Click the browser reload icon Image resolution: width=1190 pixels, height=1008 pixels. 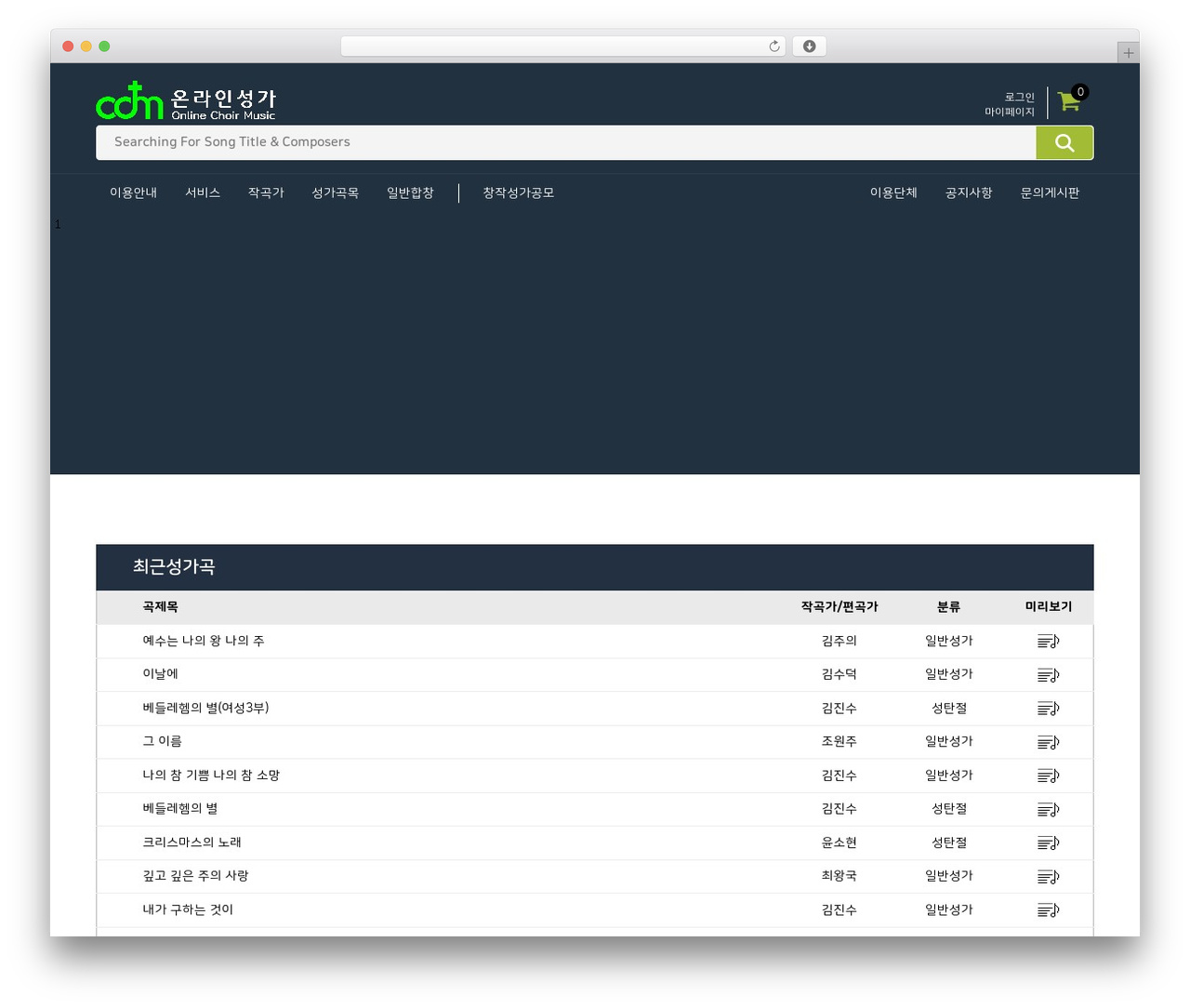click(774, 46)
